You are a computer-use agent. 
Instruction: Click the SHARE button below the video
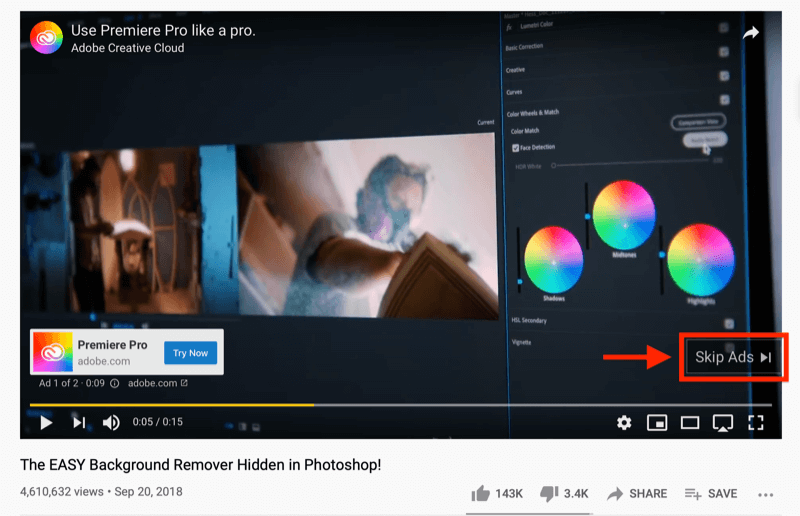(x=637, y=494)
